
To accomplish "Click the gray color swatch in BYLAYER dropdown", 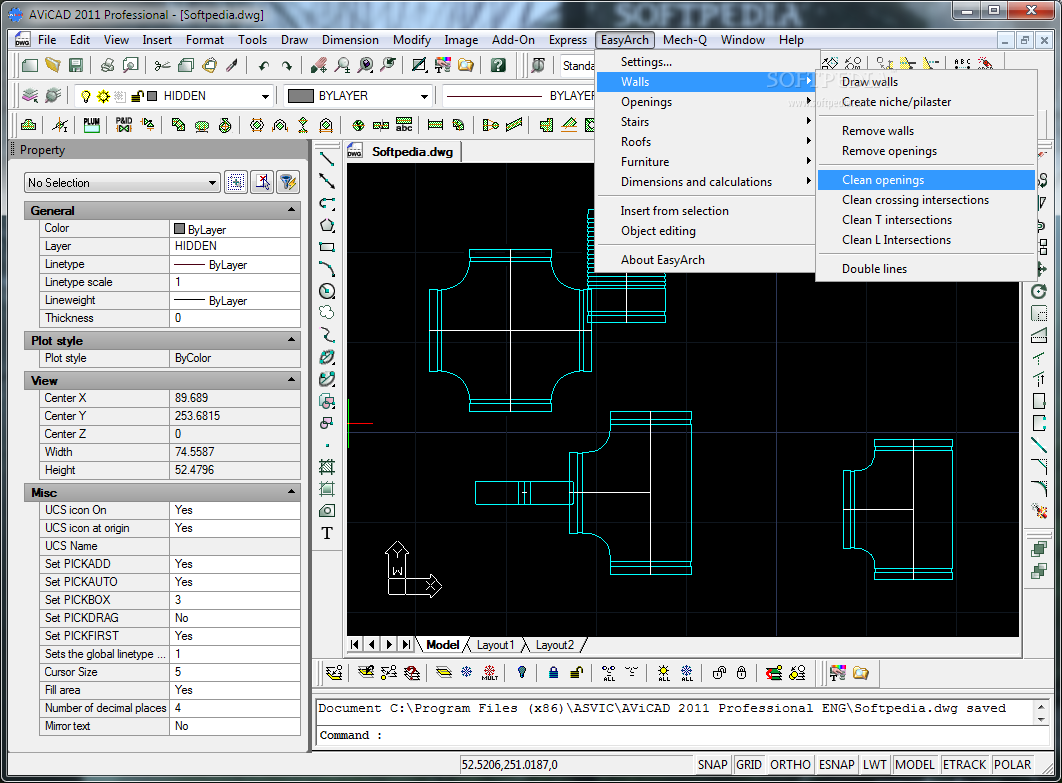I will tap(301, 96).
